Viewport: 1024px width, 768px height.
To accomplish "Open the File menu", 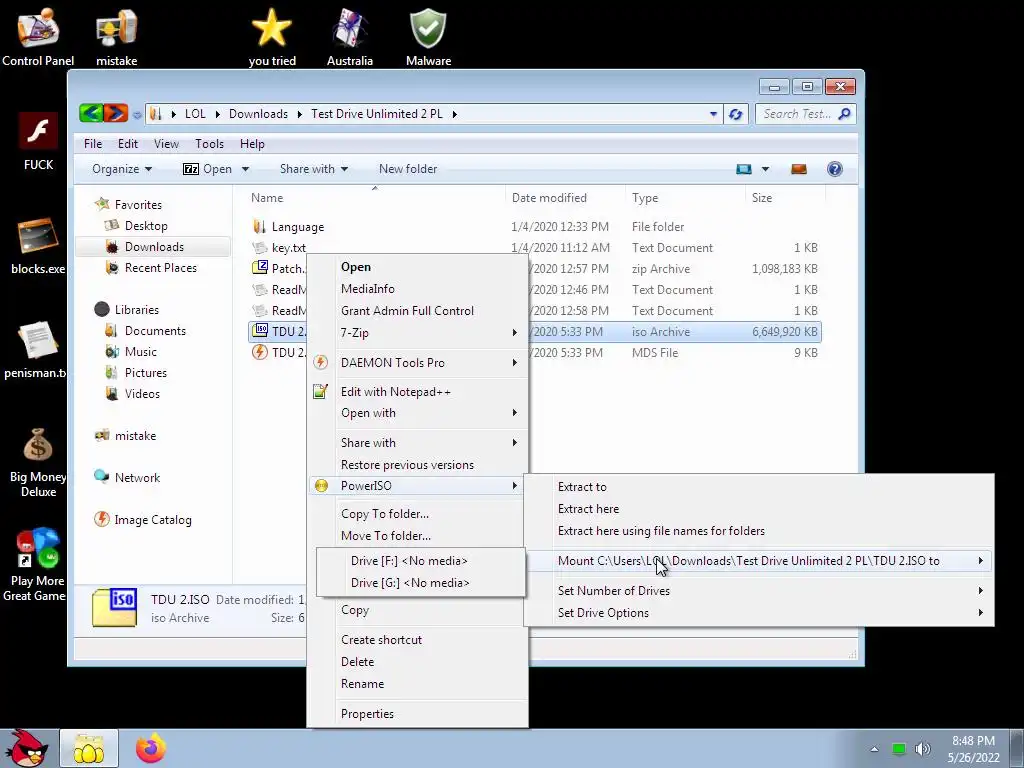I will coord(93,144).
